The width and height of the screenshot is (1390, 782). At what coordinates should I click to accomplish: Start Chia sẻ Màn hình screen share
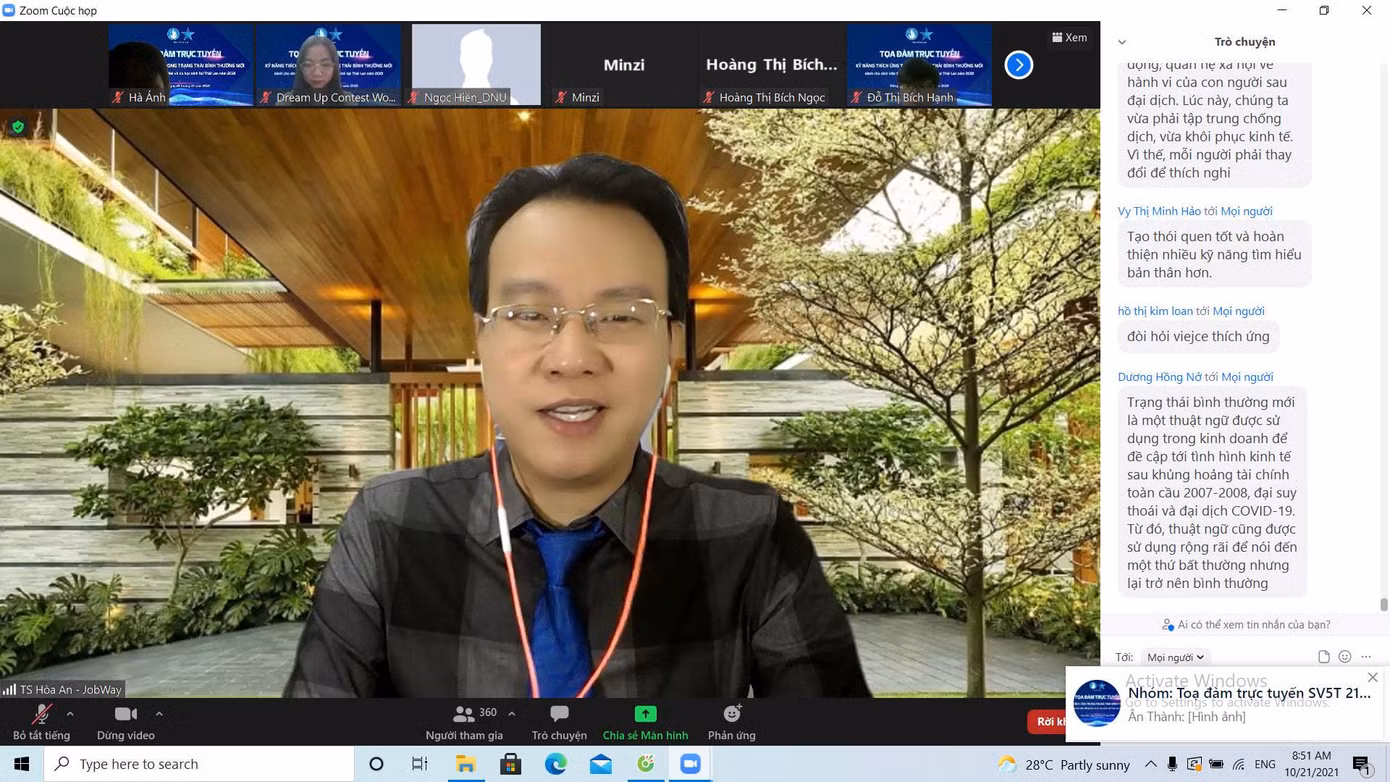coord(645,722)
